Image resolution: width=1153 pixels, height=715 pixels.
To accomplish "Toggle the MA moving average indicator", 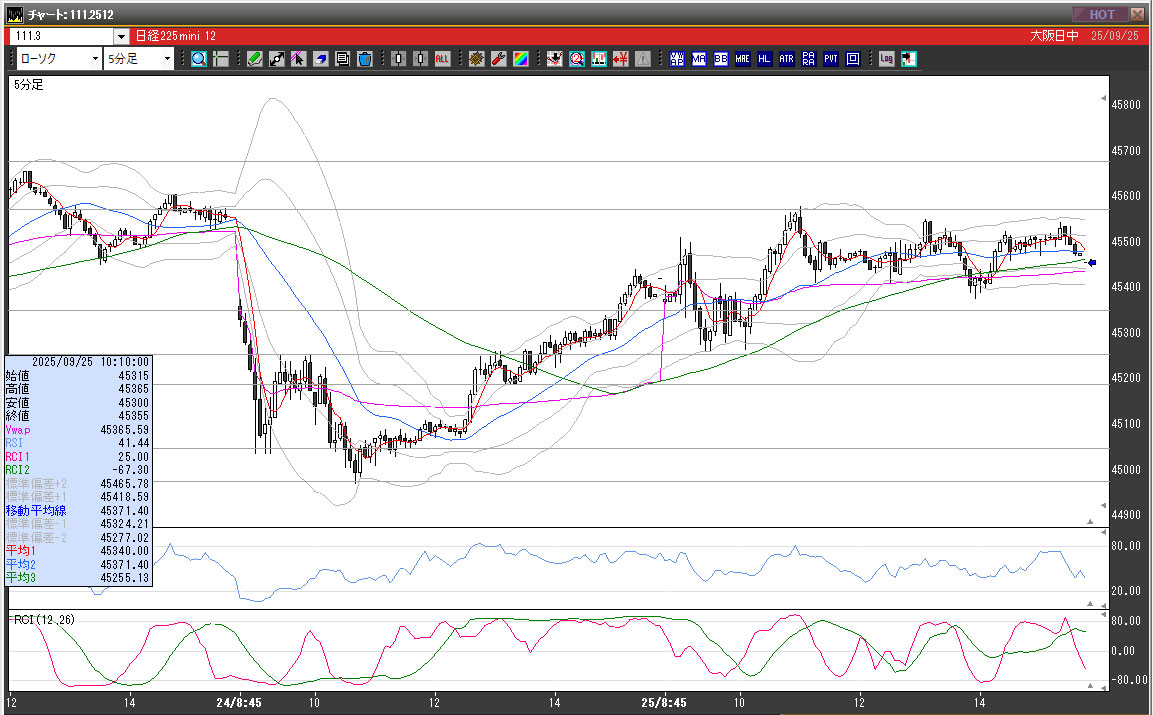I will [x=698, y=59].
